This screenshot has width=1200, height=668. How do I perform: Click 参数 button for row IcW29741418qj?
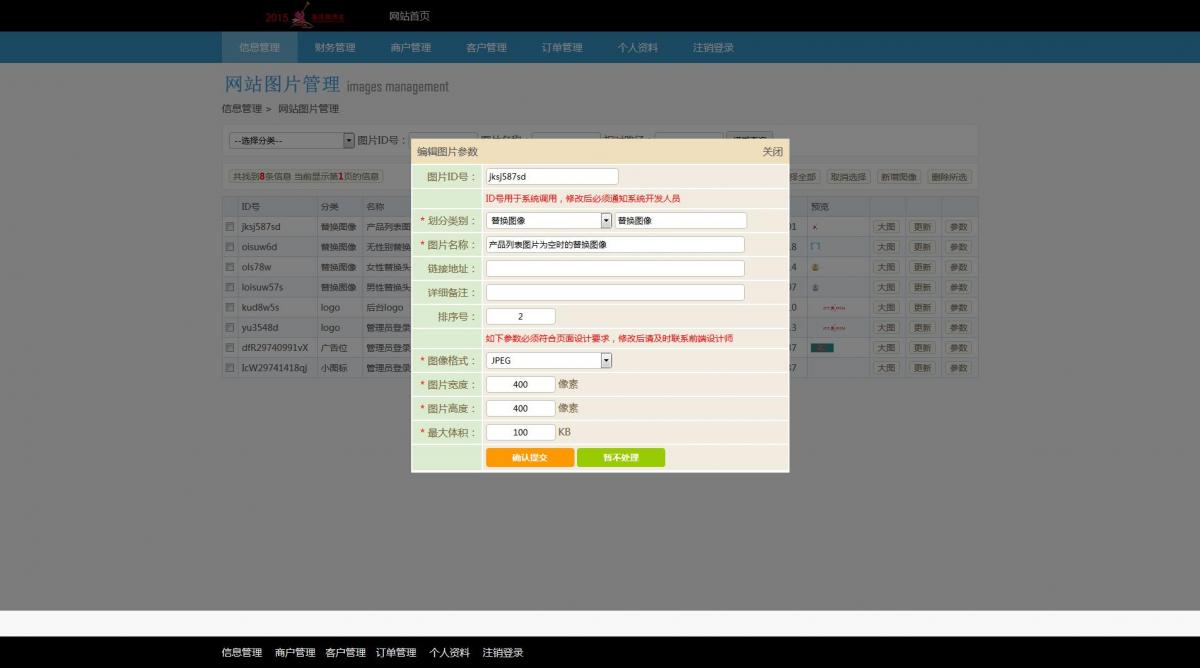pyautogui.click(x=958, y=368)
